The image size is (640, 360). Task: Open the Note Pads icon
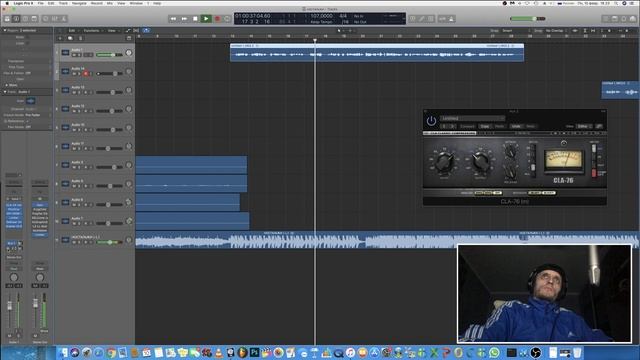click(615, 19)
